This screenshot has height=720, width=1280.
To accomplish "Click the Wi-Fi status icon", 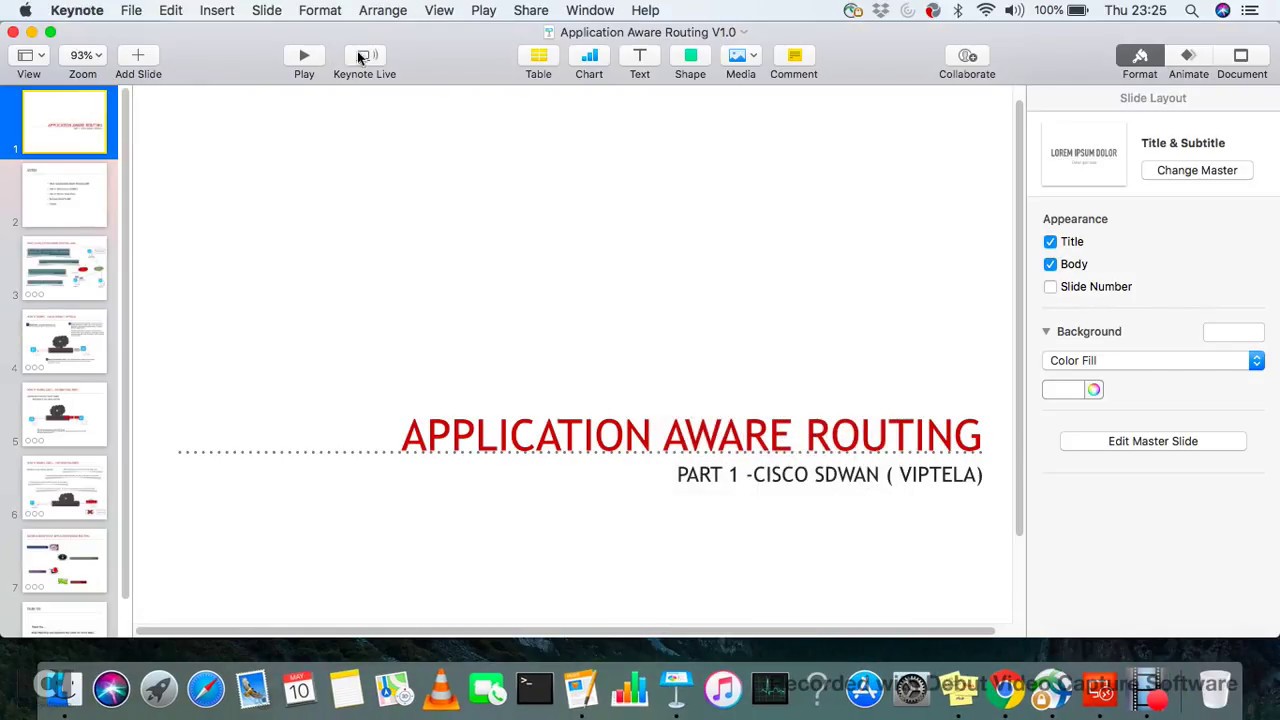I will point(986,10).
